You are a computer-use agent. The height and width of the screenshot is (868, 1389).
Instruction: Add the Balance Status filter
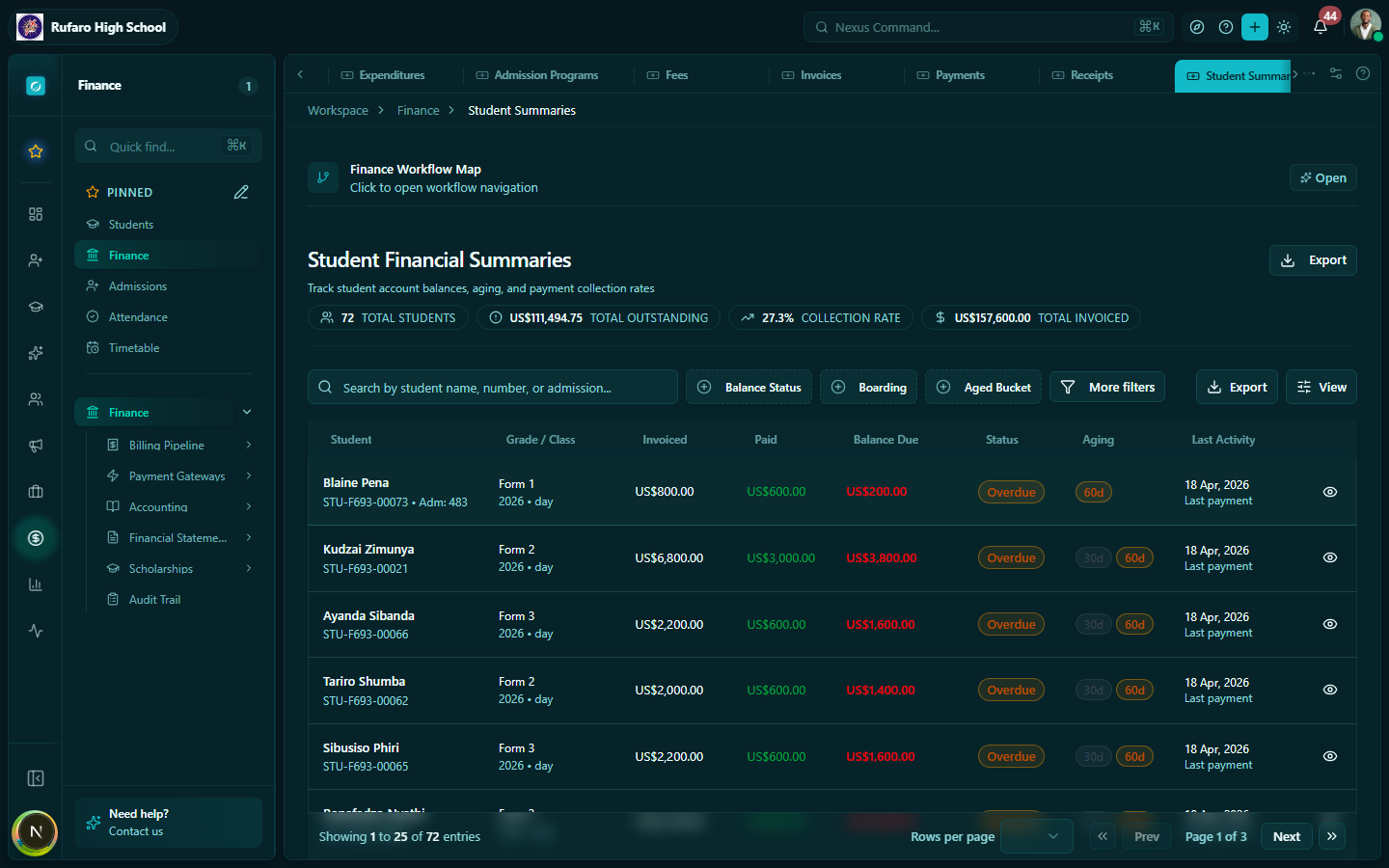[749, 387]
